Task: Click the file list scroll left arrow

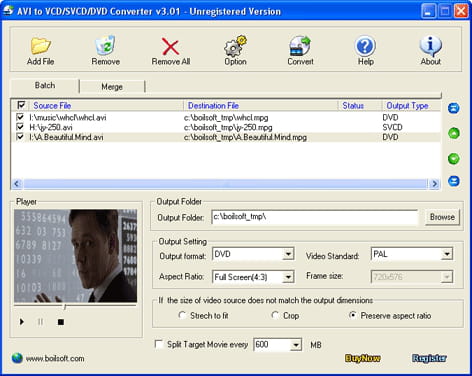Action: (x=17, y=184)
